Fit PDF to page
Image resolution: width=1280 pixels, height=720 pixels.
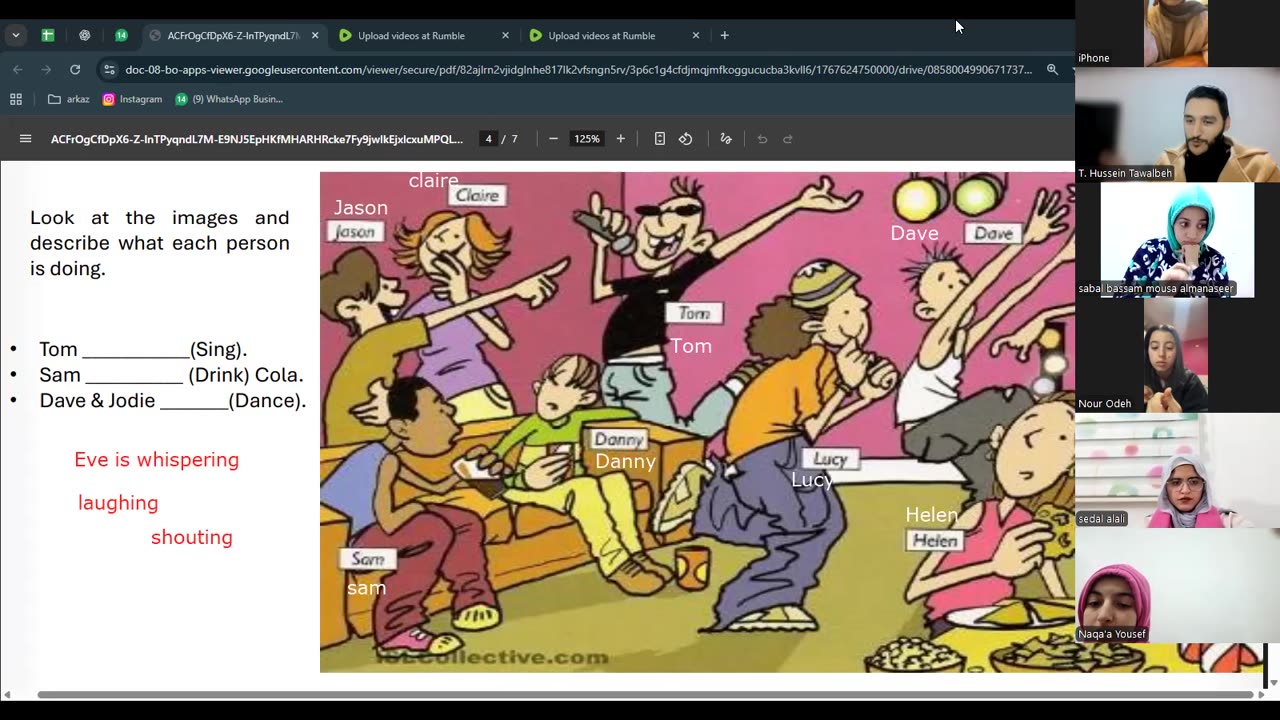pyautogui.click(x=660, y=139)
